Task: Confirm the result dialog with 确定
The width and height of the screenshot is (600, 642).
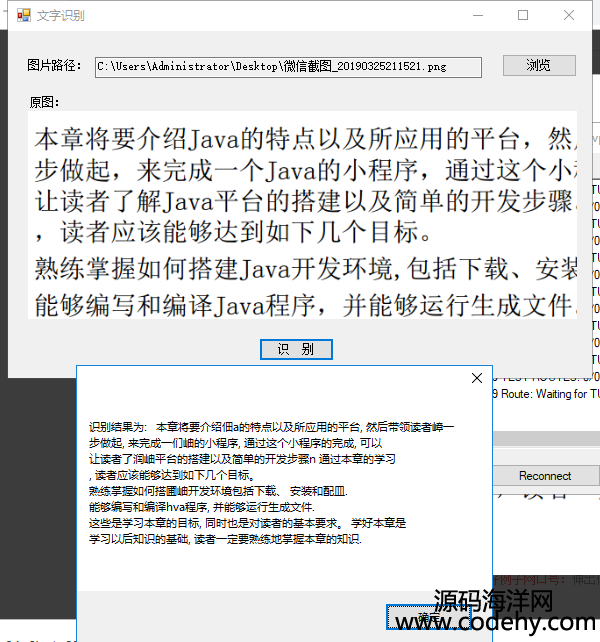Action: click(x=428, y=617)
